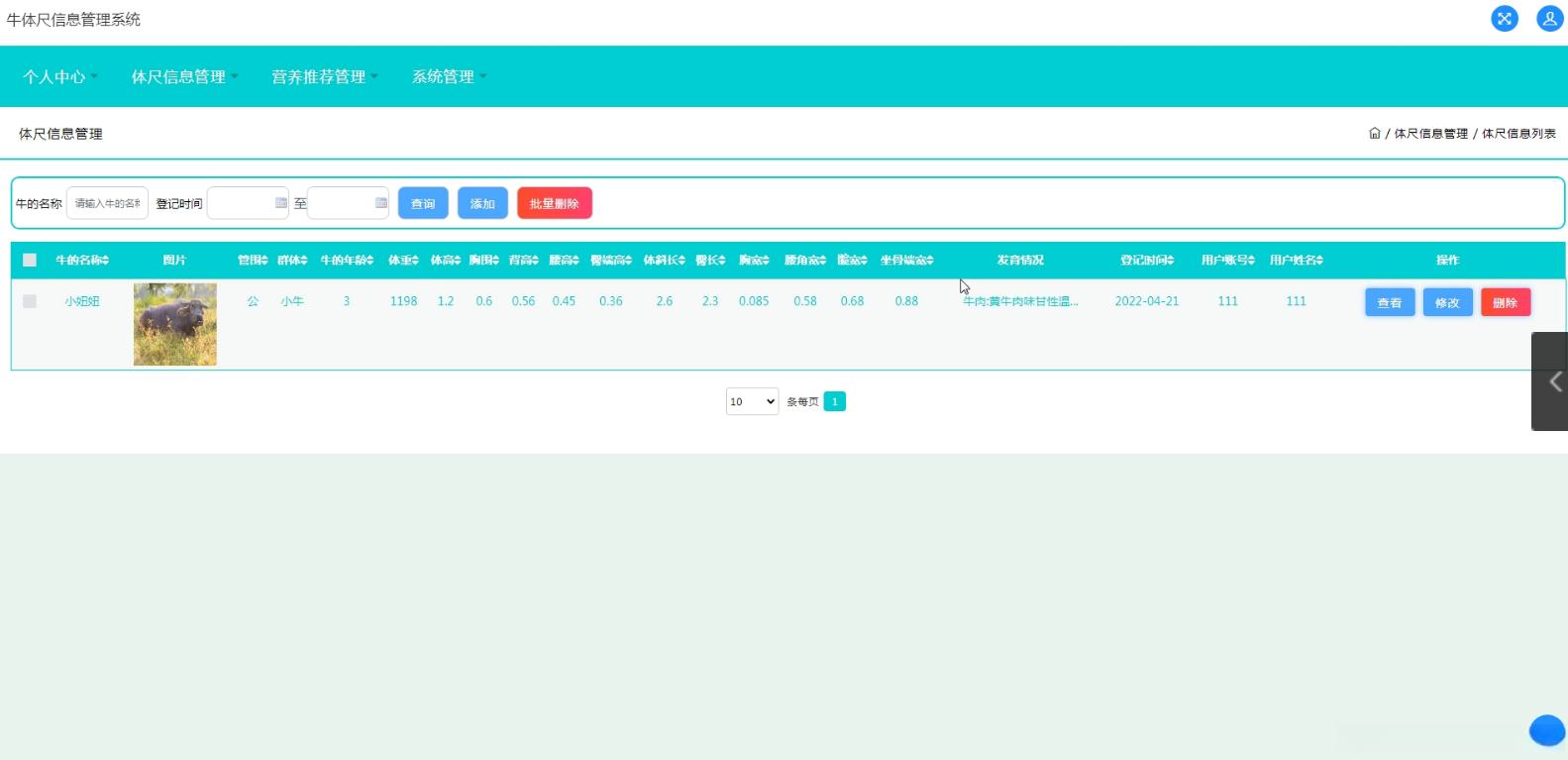The width and height of the screenshot is (1568, 760).
Task: Sort the table by 臀端高 column
Action: 611,261
